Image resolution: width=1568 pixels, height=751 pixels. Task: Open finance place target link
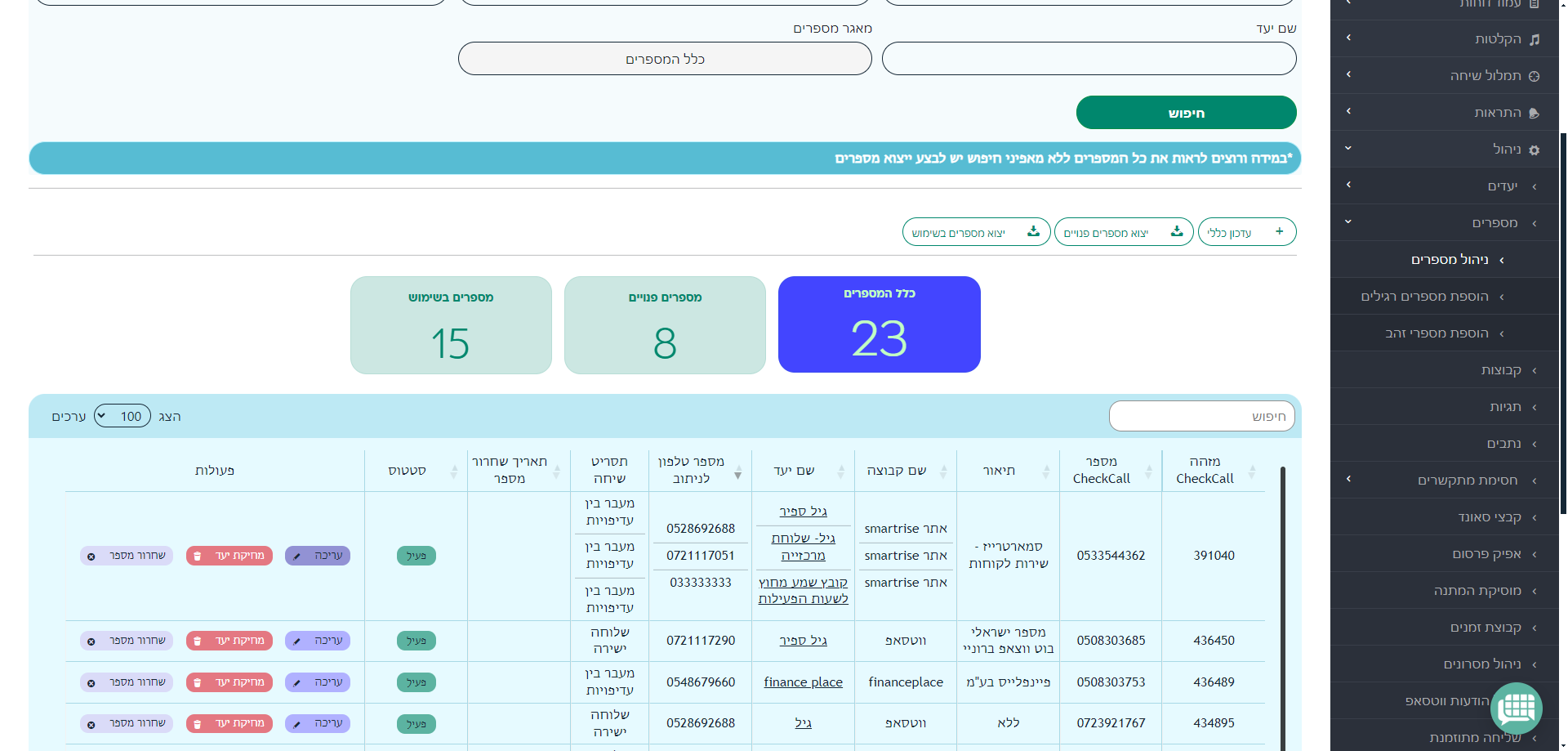(803, 682)
